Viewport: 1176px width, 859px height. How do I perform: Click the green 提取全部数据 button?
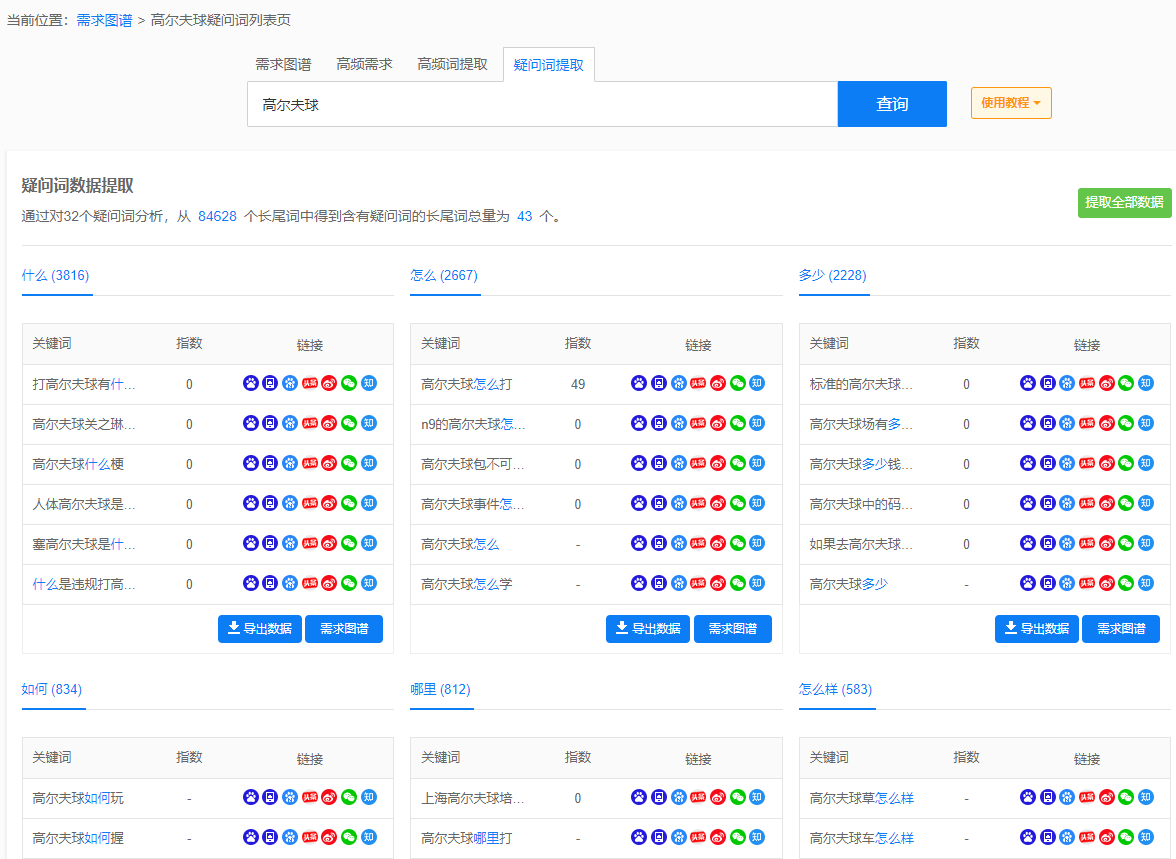(1124, 202)
